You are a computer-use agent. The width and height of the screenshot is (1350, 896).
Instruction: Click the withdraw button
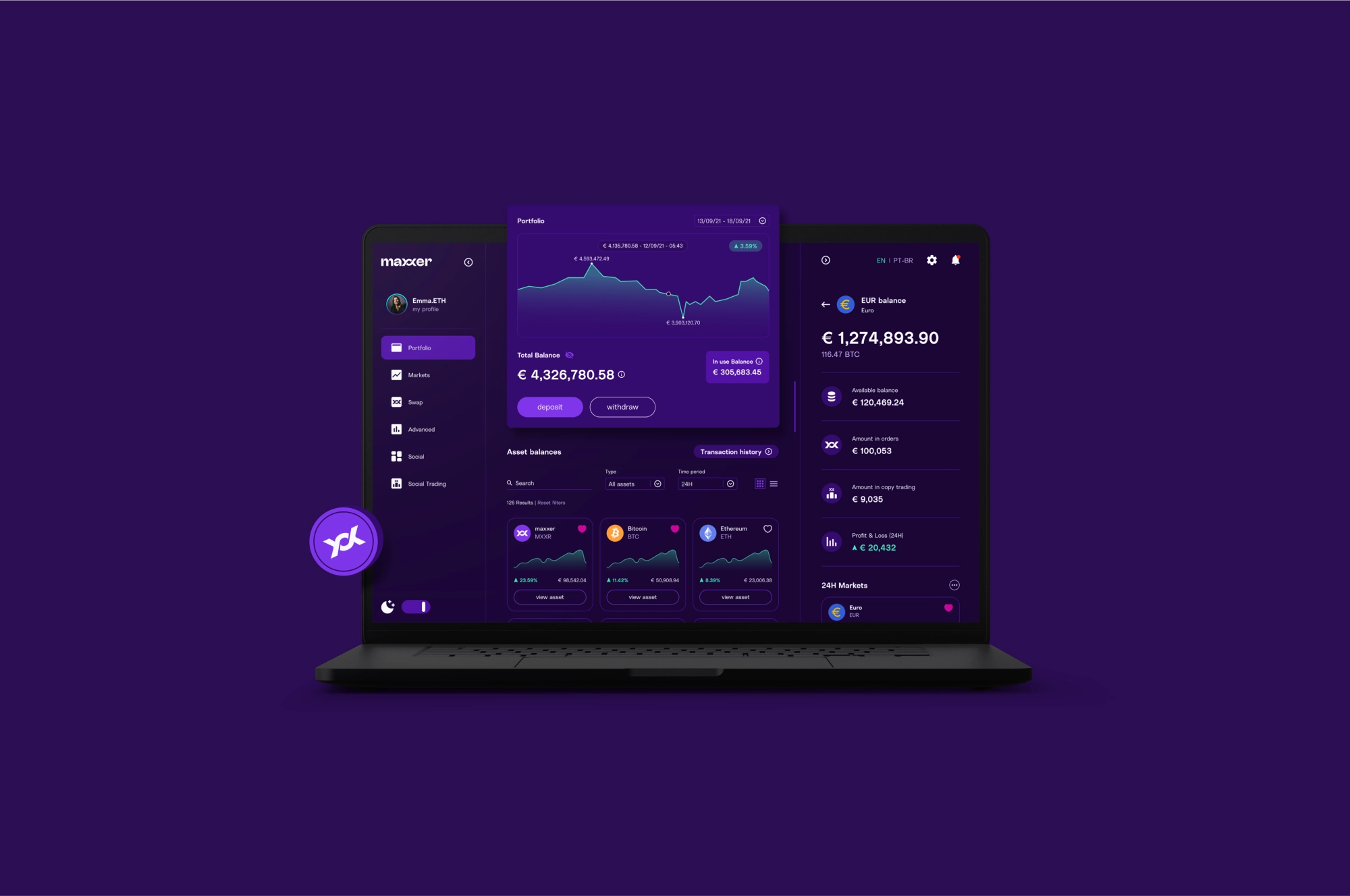622,406
